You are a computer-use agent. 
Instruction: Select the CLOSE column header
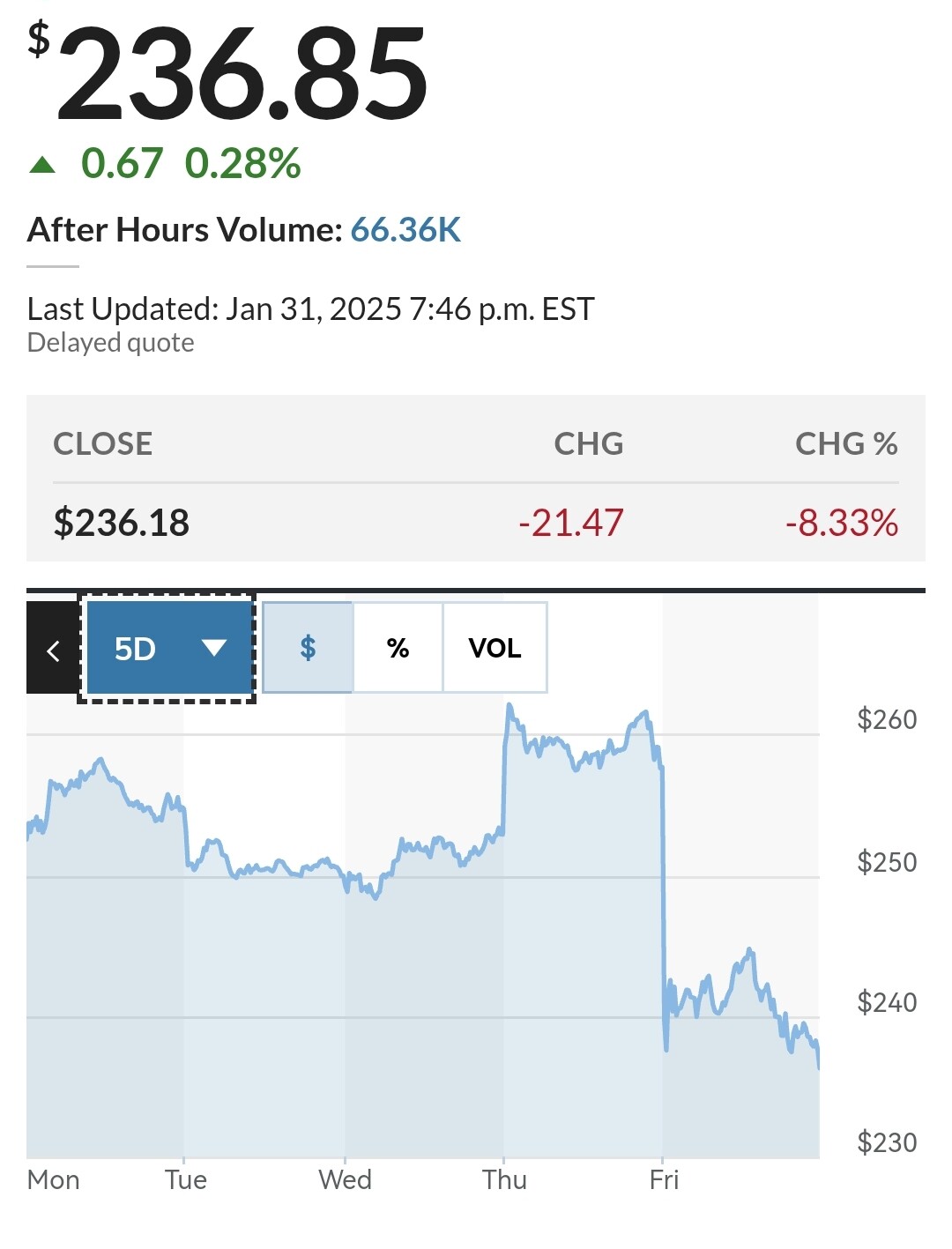[x=103, y=443]
